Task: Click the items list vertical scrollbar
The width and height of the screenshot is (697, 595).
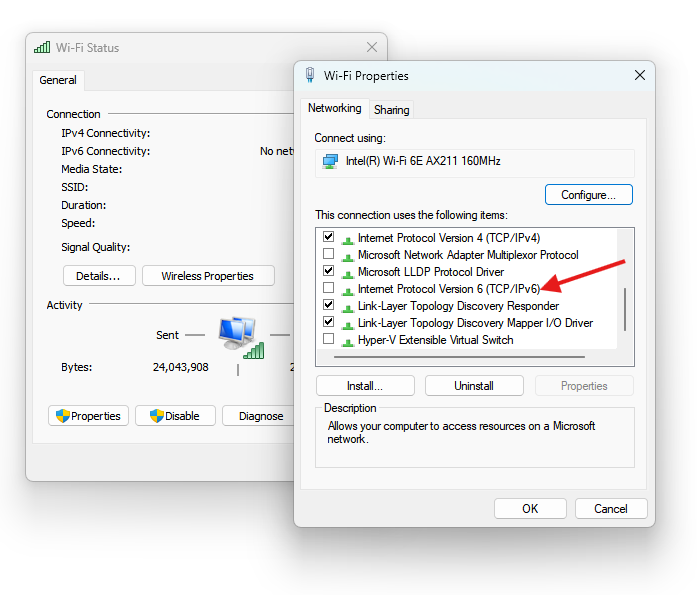Action: 626,310
